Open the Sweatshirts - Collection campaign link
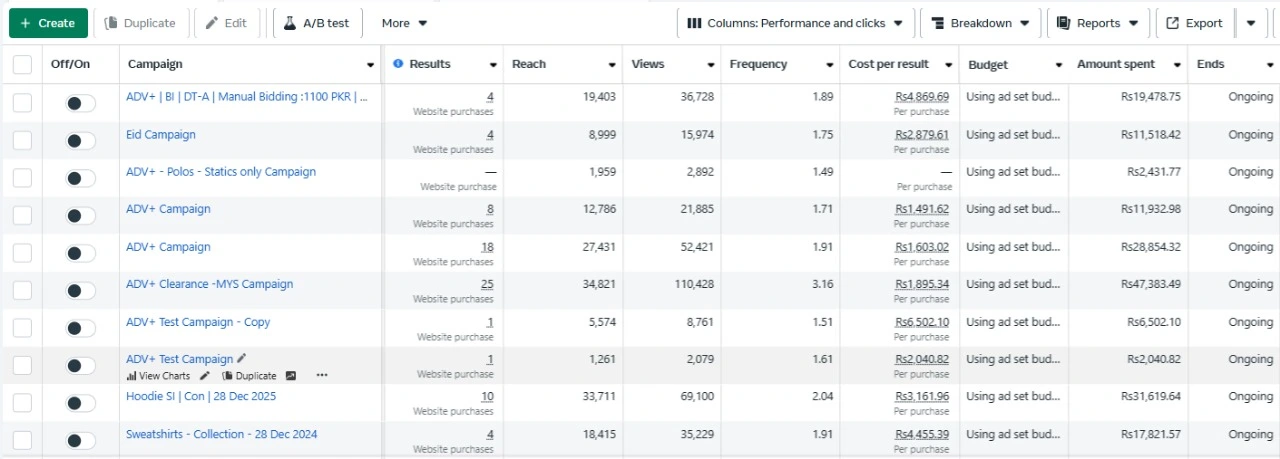This screenshot has height=459, width=1280. pos(221,434)
